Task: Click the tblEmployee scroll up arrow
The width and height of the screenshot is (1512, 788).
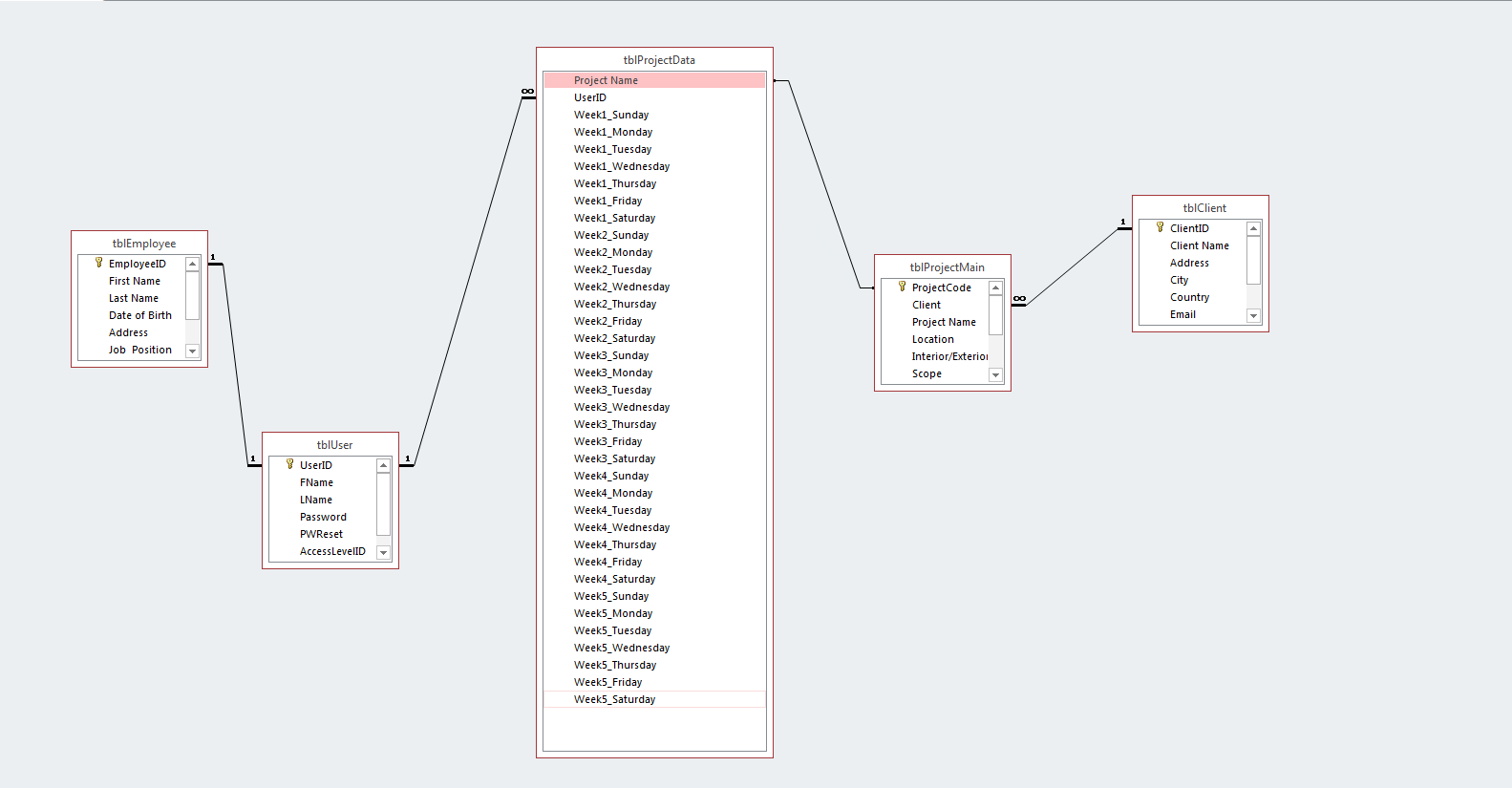Action: click(192, 264)
